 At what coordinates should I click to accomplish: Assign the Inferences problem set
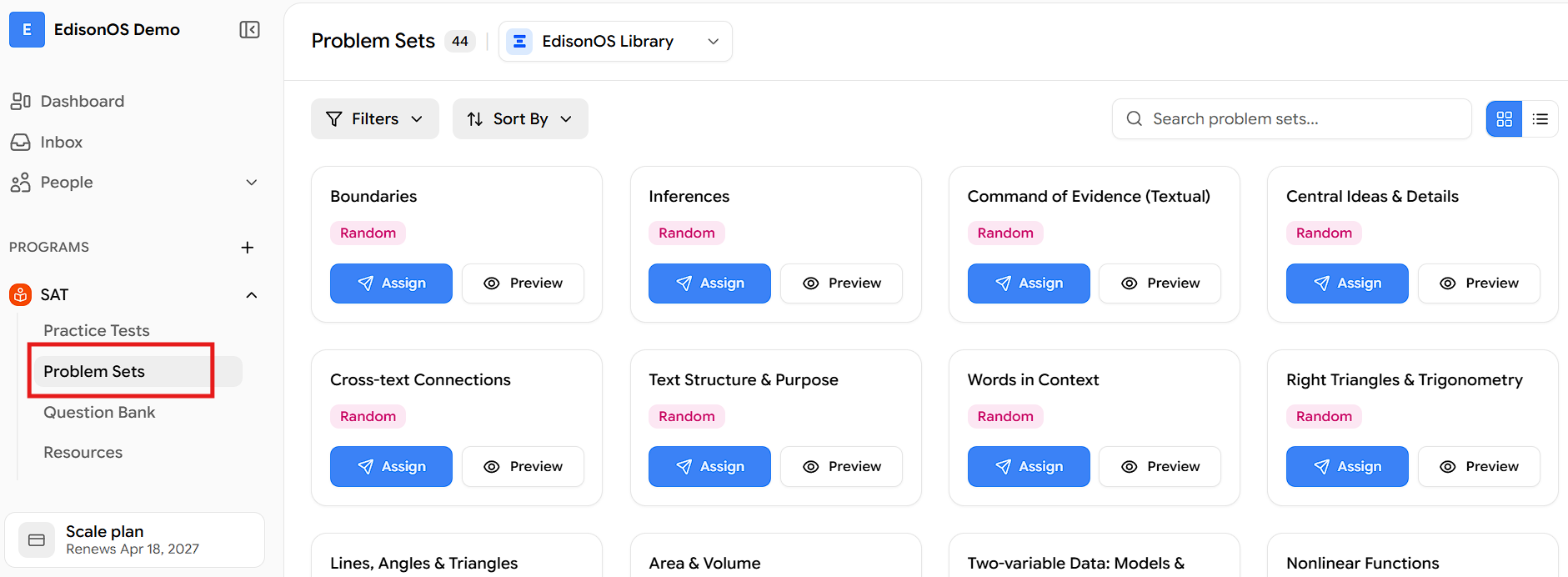(709, 283)
